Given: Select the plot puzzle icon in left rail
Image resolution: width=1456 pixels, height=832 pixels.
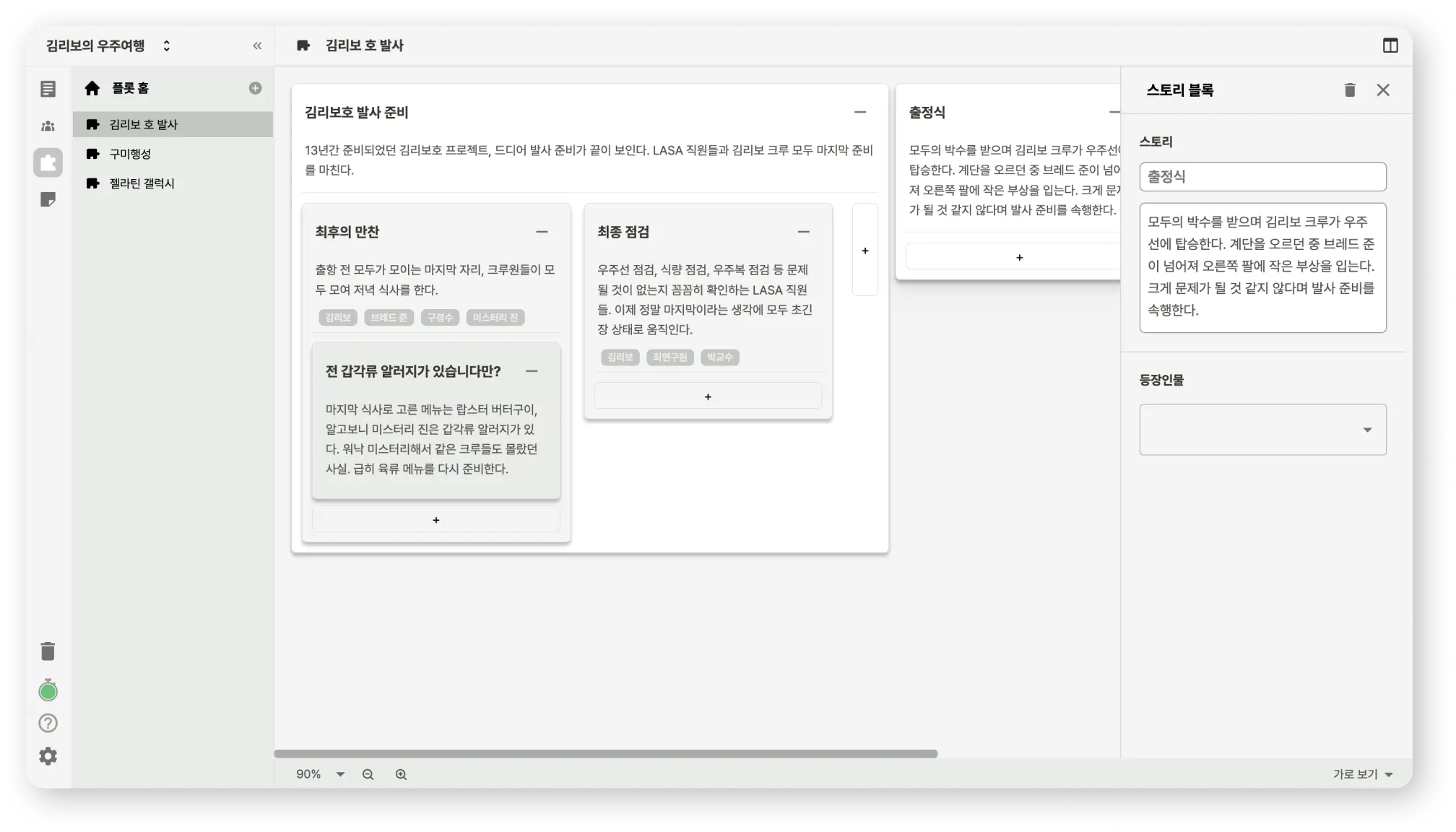Looking at the screenshot, I should click(x=48, y=163).
